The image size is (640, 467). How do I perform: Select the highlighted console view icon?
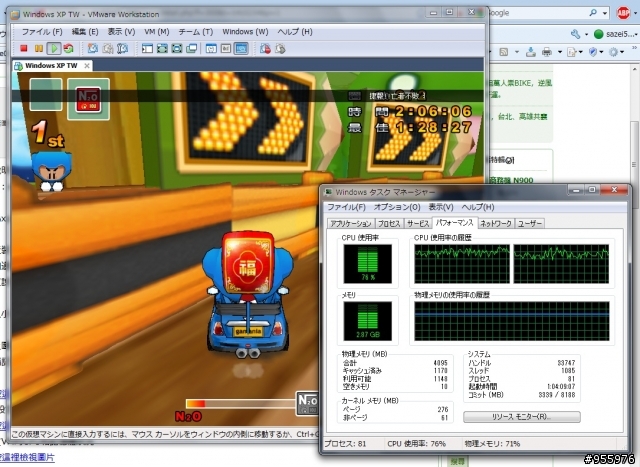click(x=241, y=49)
